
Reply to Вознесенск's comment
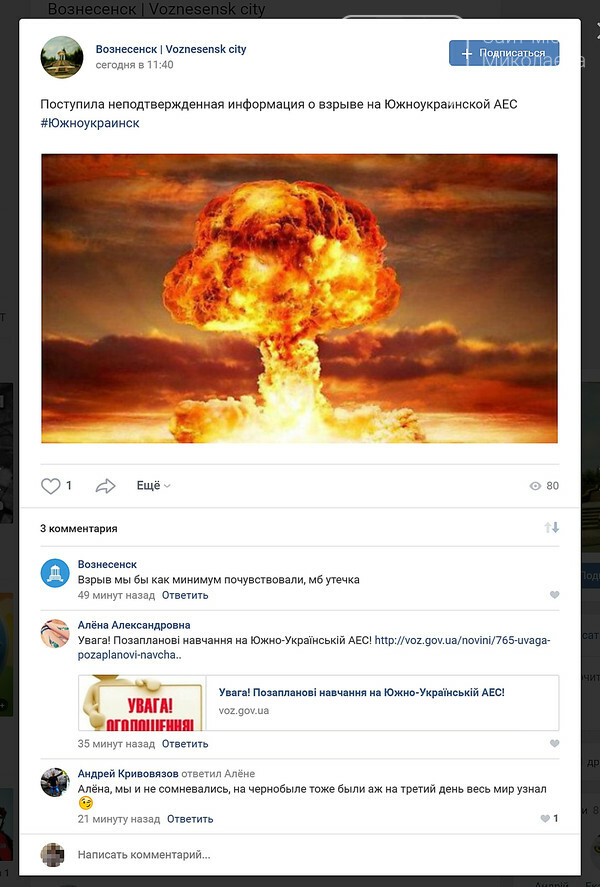point(185,595)
